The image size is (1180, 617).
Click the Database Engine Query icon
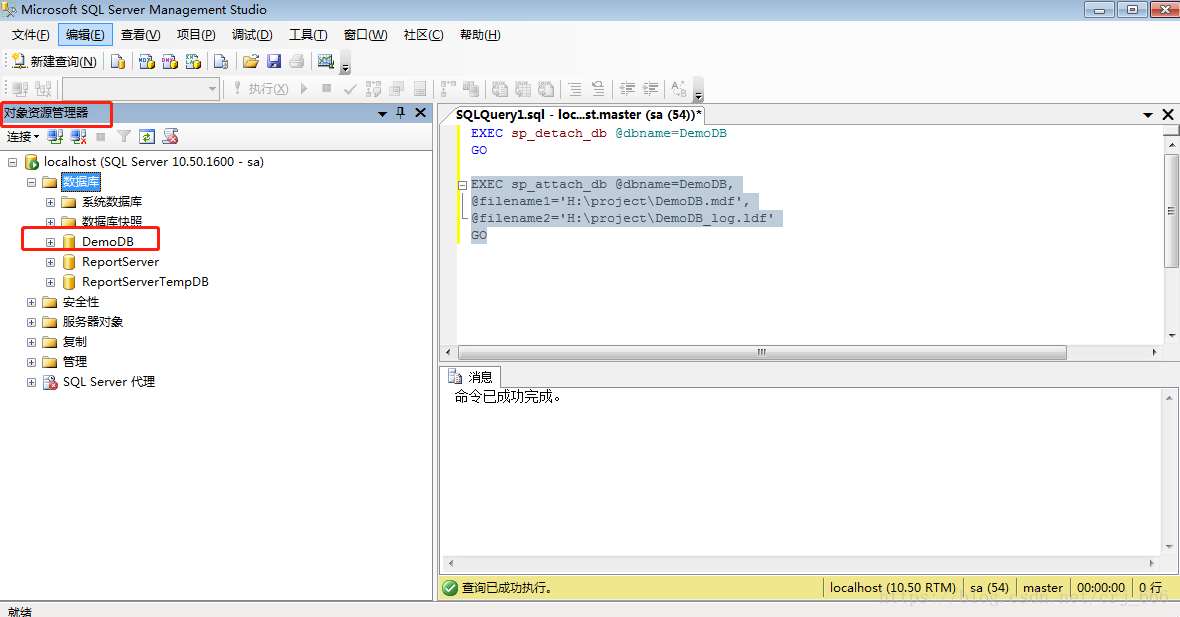(118, 62)
